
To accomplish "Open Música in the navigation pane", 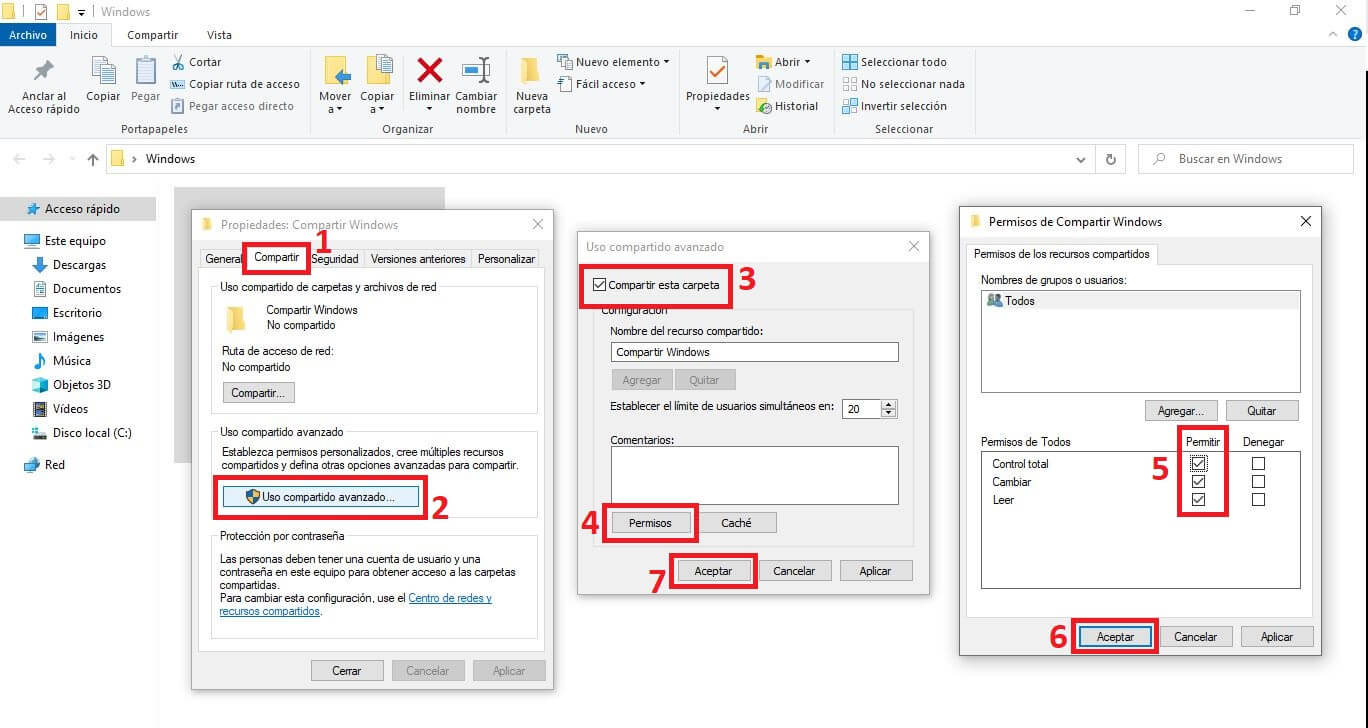I will coord(61,361).
